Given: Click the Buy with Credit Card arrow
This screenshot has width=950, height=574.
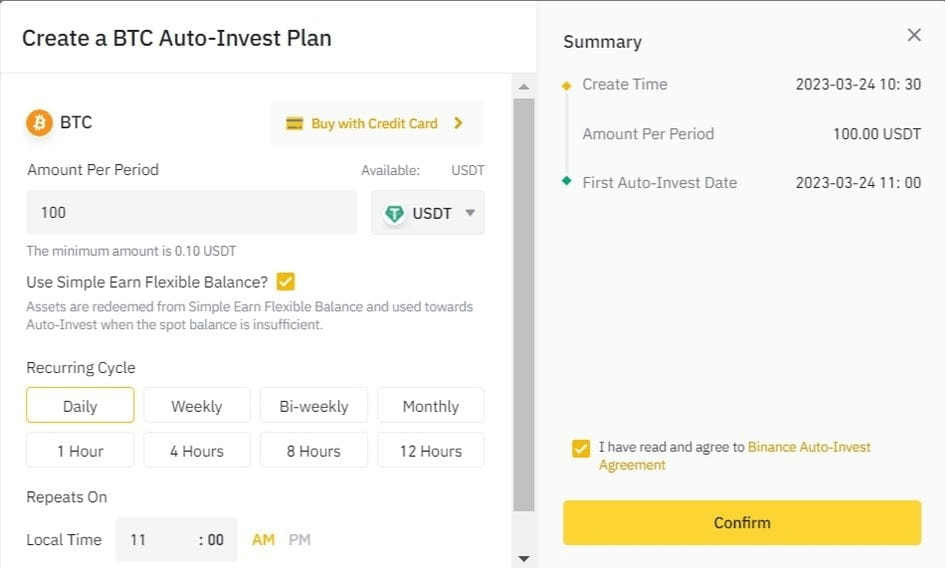Looking at the screenshot, I should pos(458,123).
